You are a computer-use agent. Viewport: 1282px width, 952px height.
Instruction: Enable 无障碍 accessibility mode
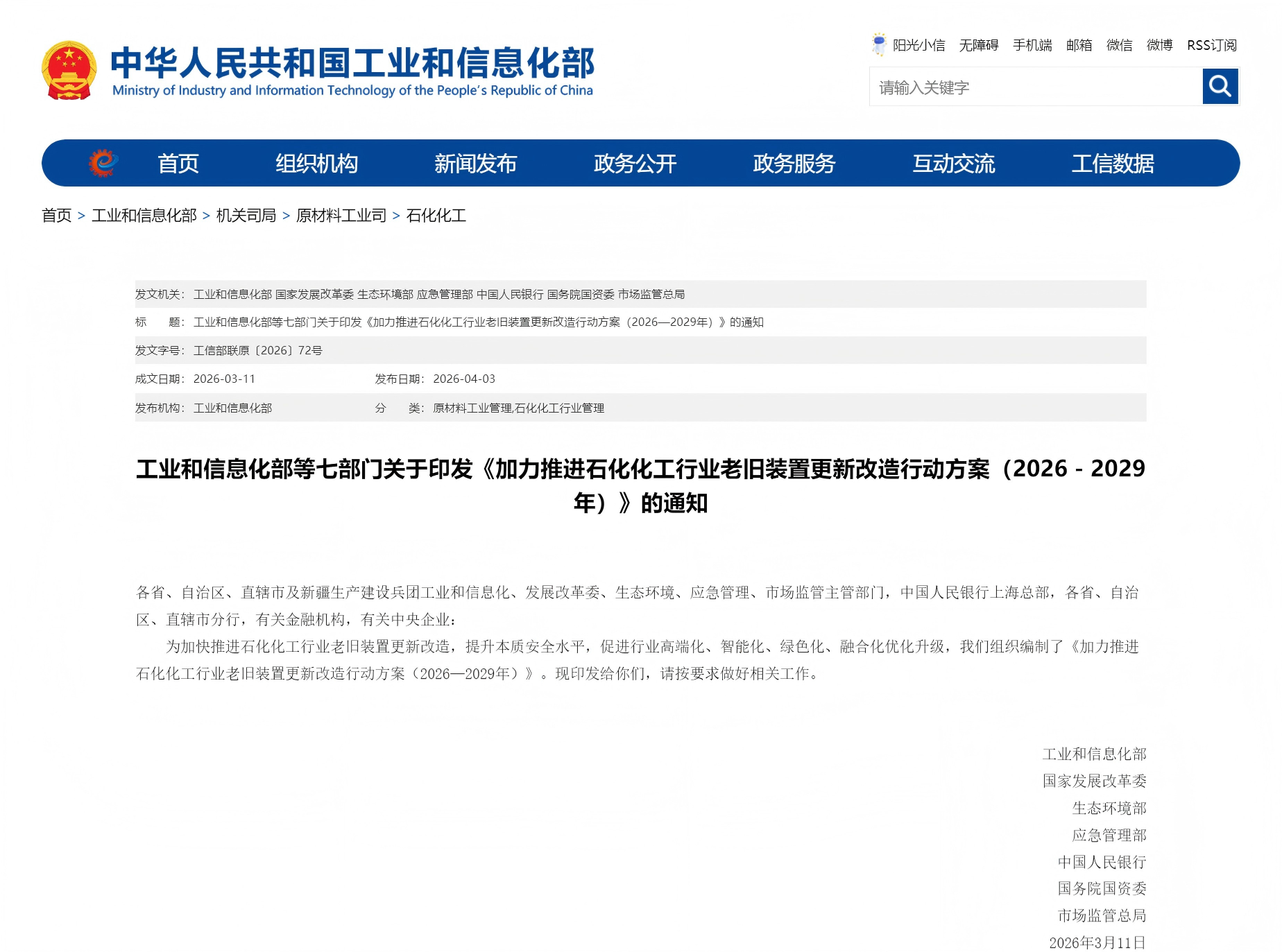979,45
